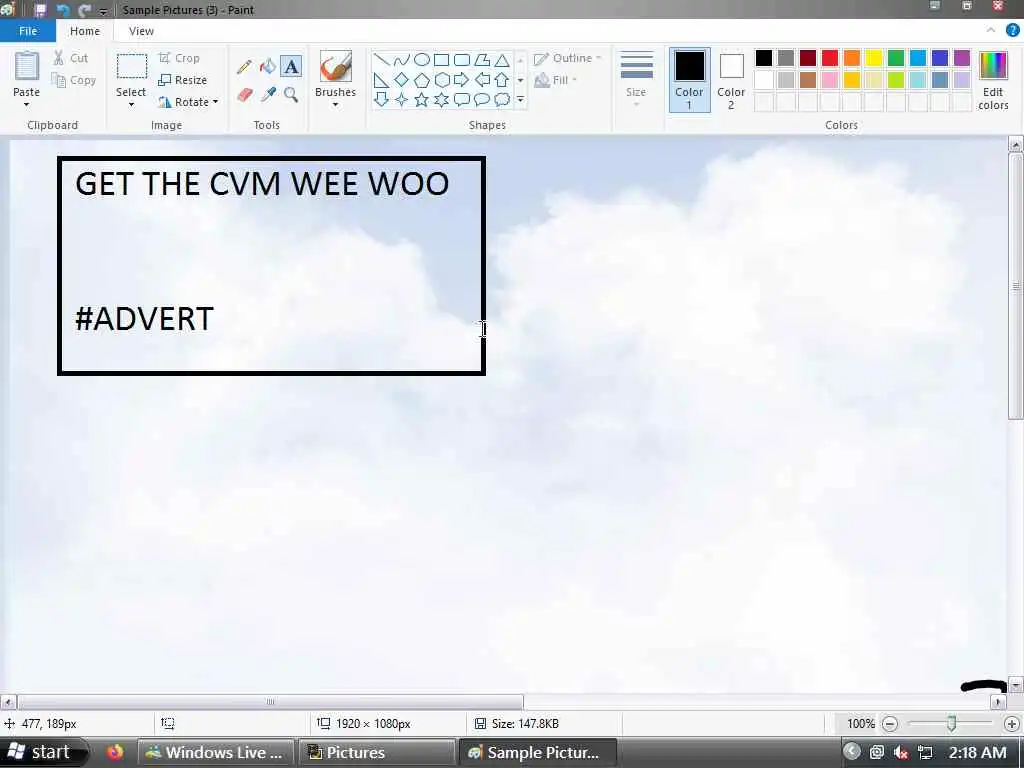This screenshot has width=1024, height=768.
Task: Open the Firefox taskbar icon
Action: (x=116, y=752)
